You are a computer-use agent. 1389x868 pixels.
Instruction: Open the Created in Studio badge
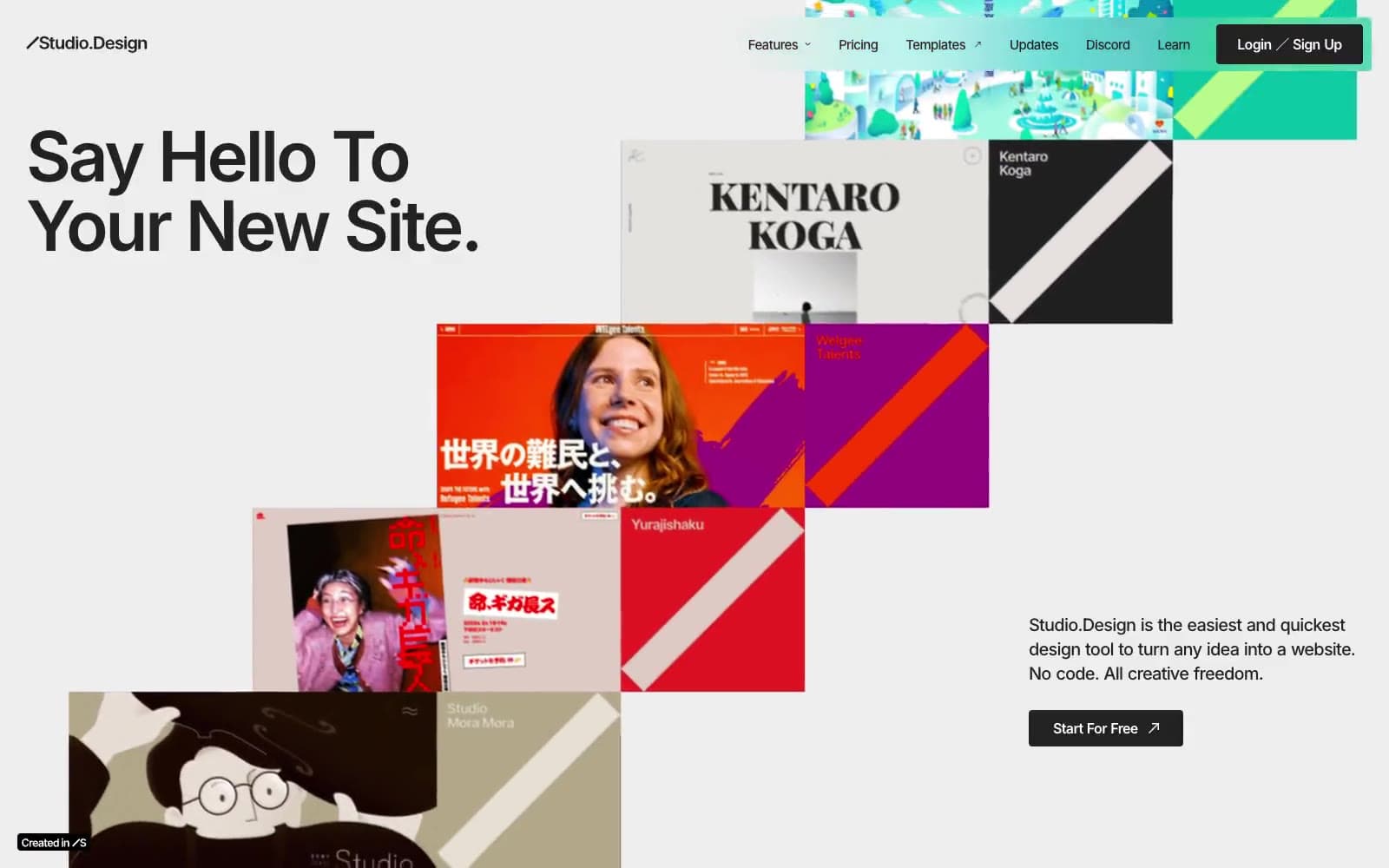[x=54, y=843]
